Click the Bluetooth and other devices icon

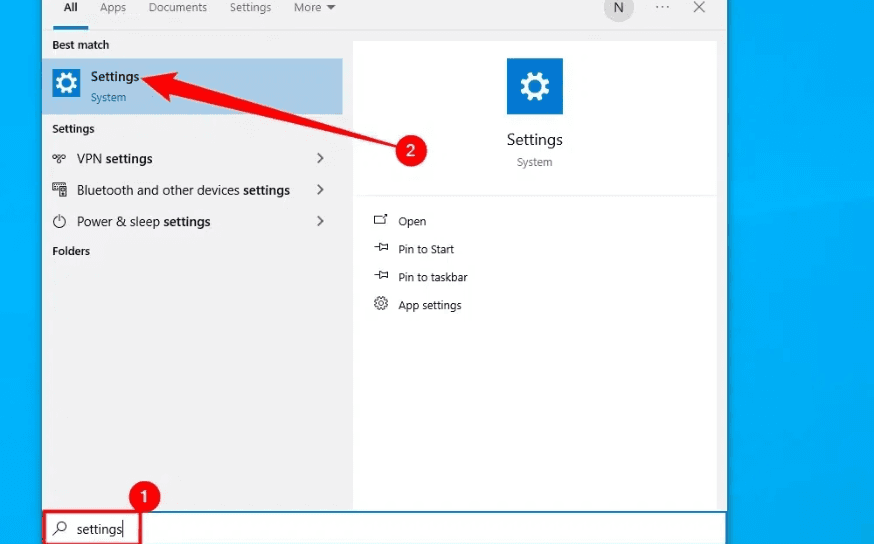pyautogui.click(x=60, y=190)
